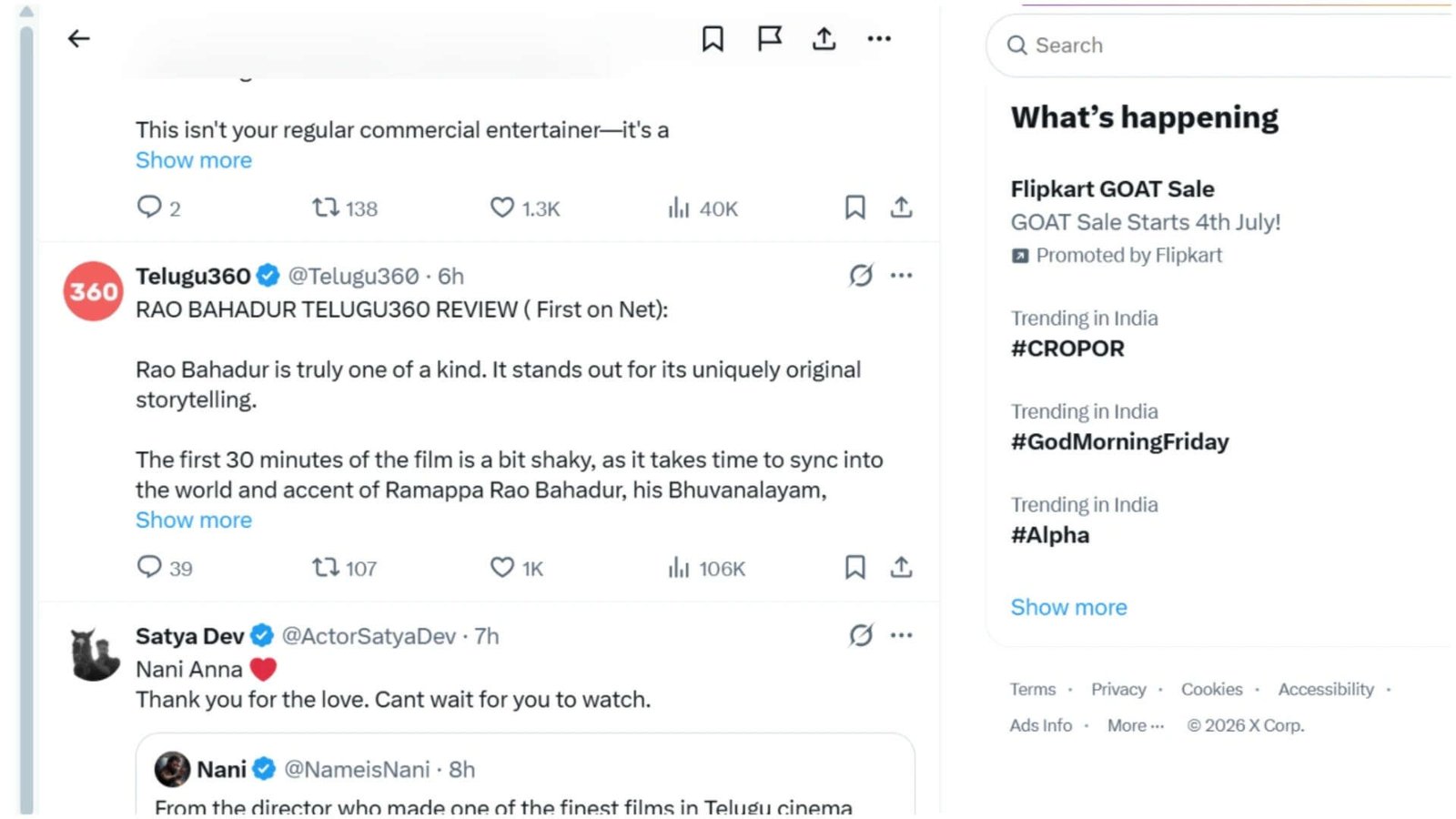Bookmark post via top header bookmark icon

click(713, 38)
